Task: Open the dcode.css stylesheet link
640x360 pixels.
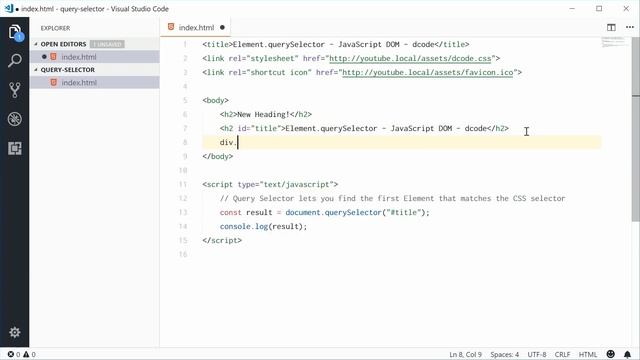Action: (410, 58)
